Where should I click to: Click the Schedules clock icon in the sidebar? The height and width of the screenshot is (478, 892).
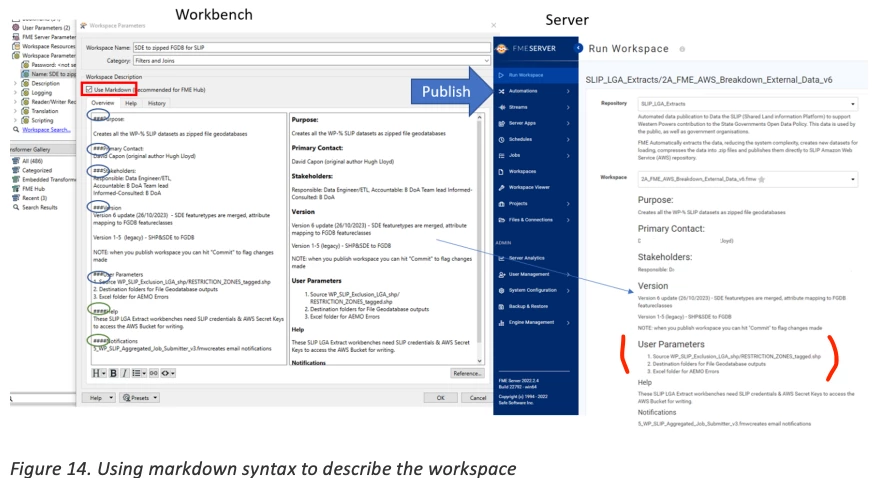pos(501,139)
